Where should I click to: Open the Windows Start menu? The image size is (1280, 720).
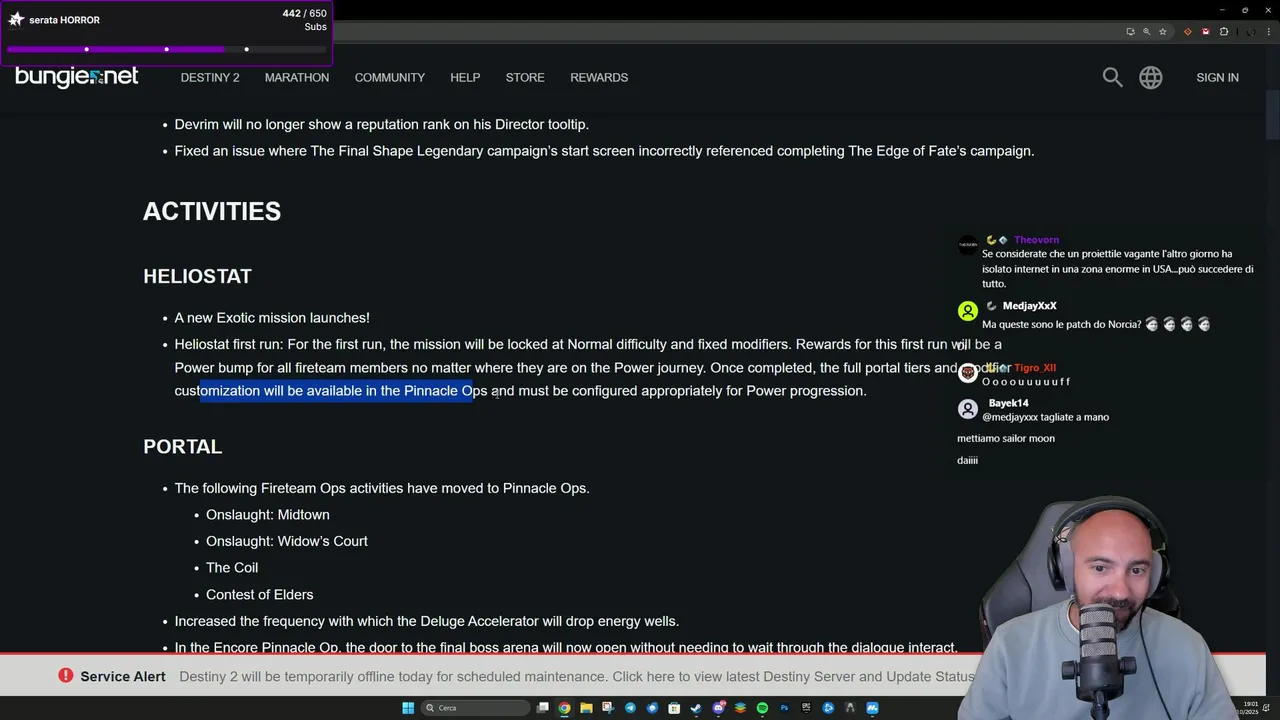(x=408, y=708)
